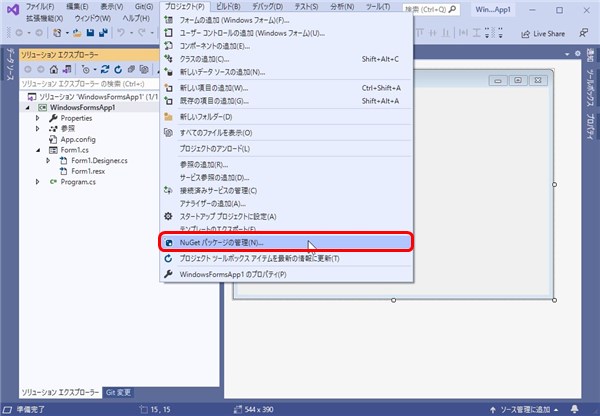Open the Undo history dropdown arrow
Screen dimensions: 600x416
pos(131,33)
